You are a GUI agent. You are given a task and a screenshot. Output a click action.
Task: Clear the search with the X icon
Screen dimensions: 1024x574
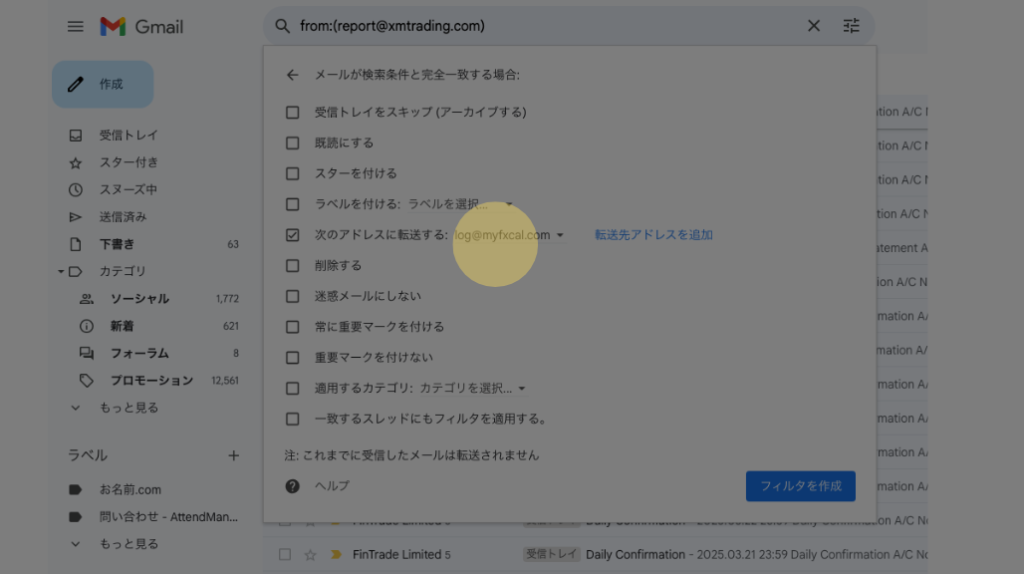click(813, 26)
